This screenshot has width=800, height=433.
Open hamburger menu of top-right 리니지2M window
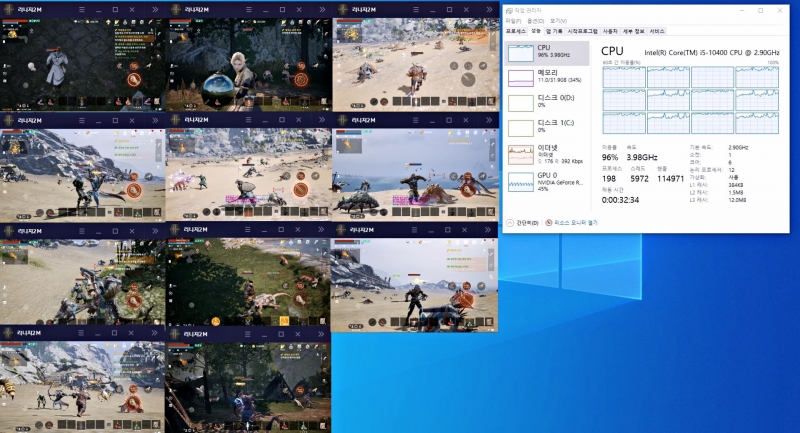coord(416,10)
